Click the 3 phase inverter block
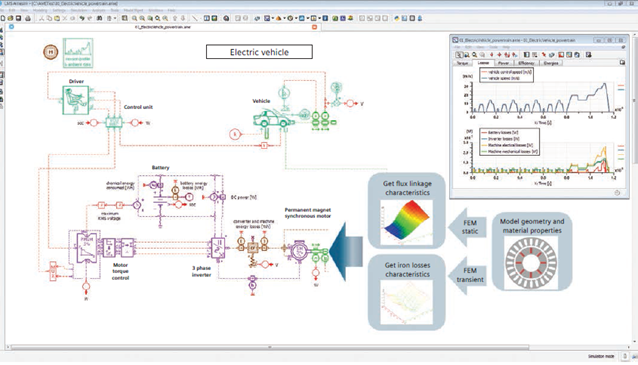 coord(218,248)
